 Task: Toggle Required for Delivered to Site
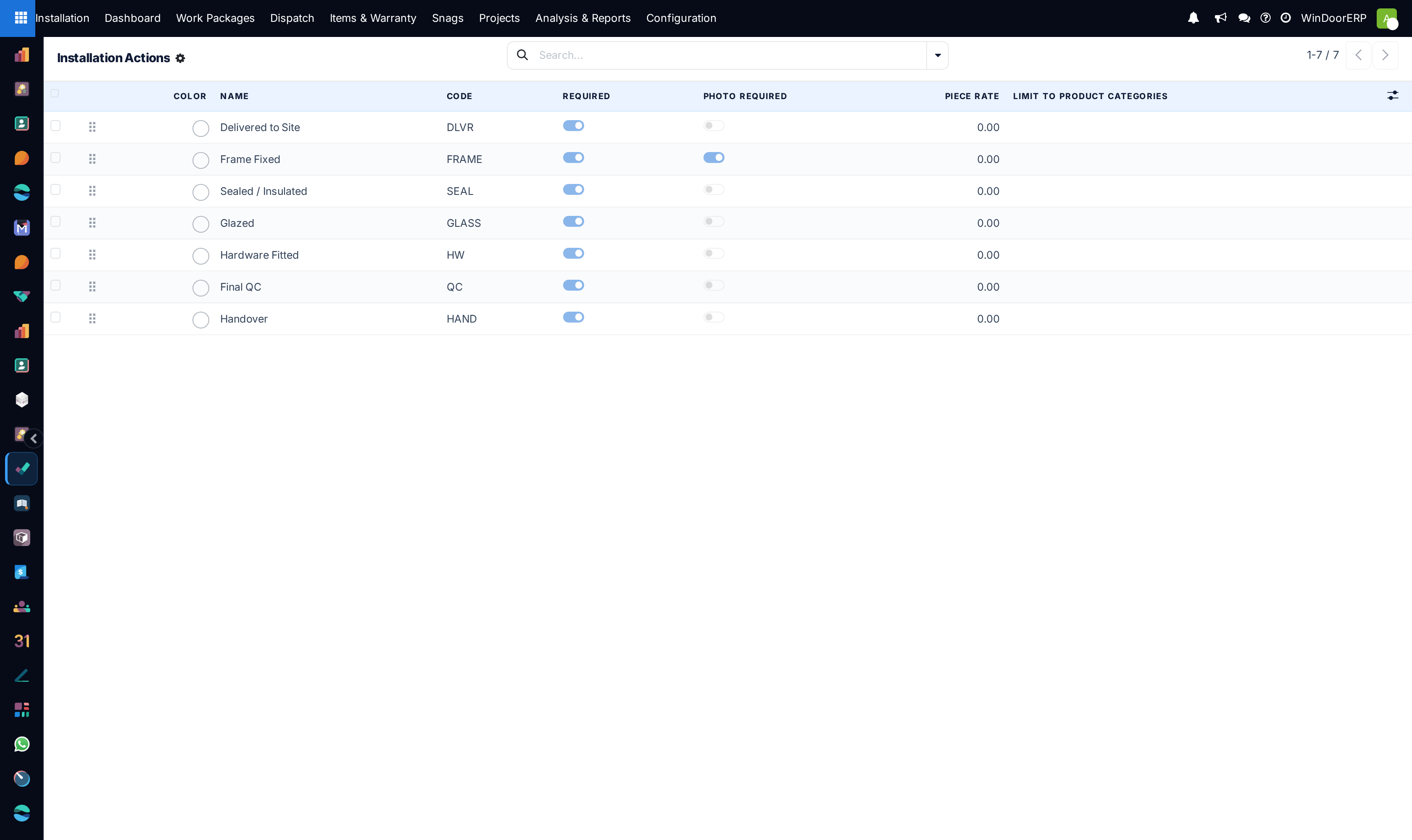pyautogui.click(x=573, y=126)
